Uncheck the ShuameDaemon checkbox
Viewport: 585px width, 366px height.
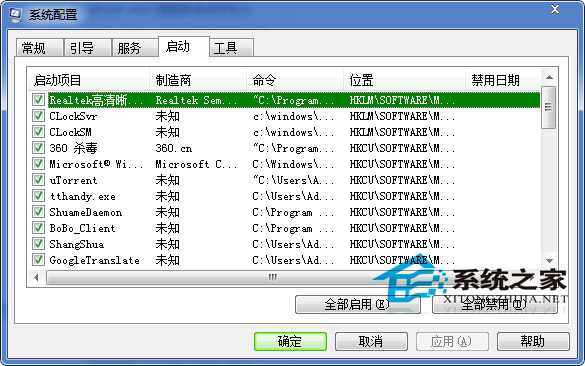[38, 212]
